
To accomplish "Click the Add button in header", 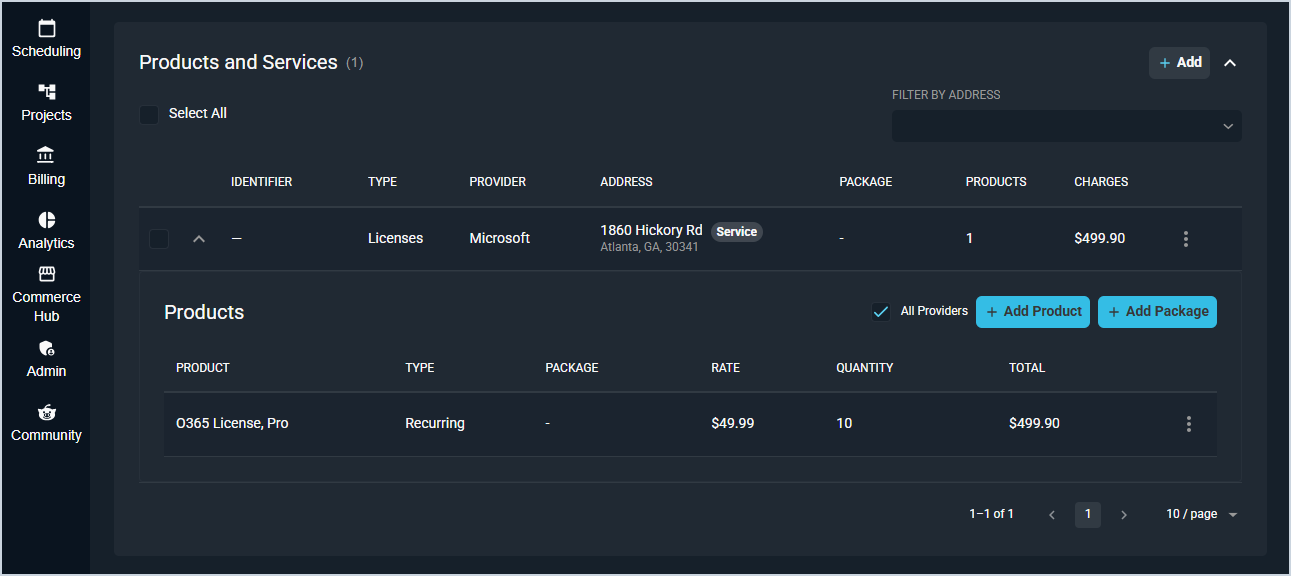I will click(1179, 63).
